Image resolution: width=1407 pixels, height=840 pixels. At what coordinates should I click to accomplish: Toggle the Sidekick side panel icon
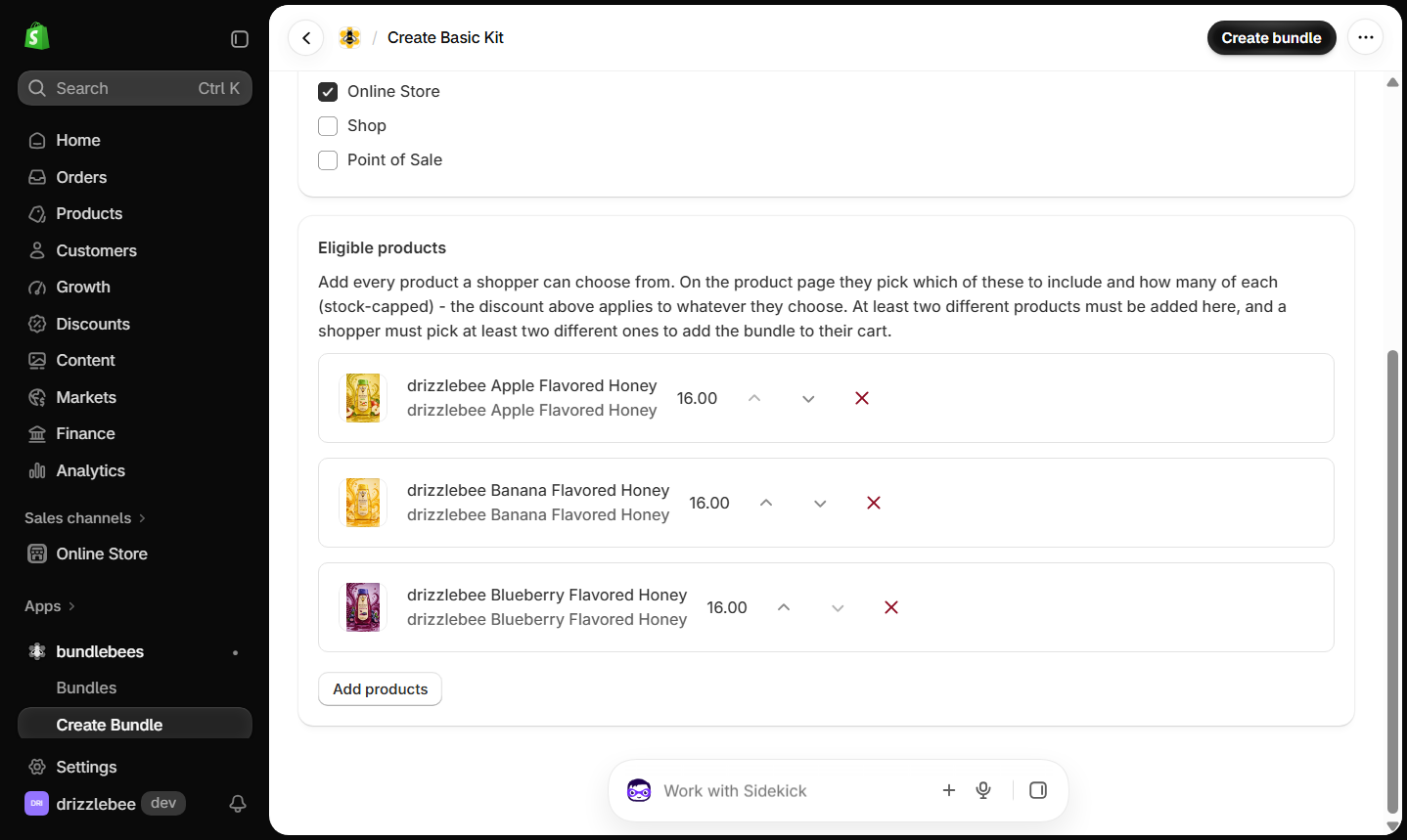pos(1038,790)
